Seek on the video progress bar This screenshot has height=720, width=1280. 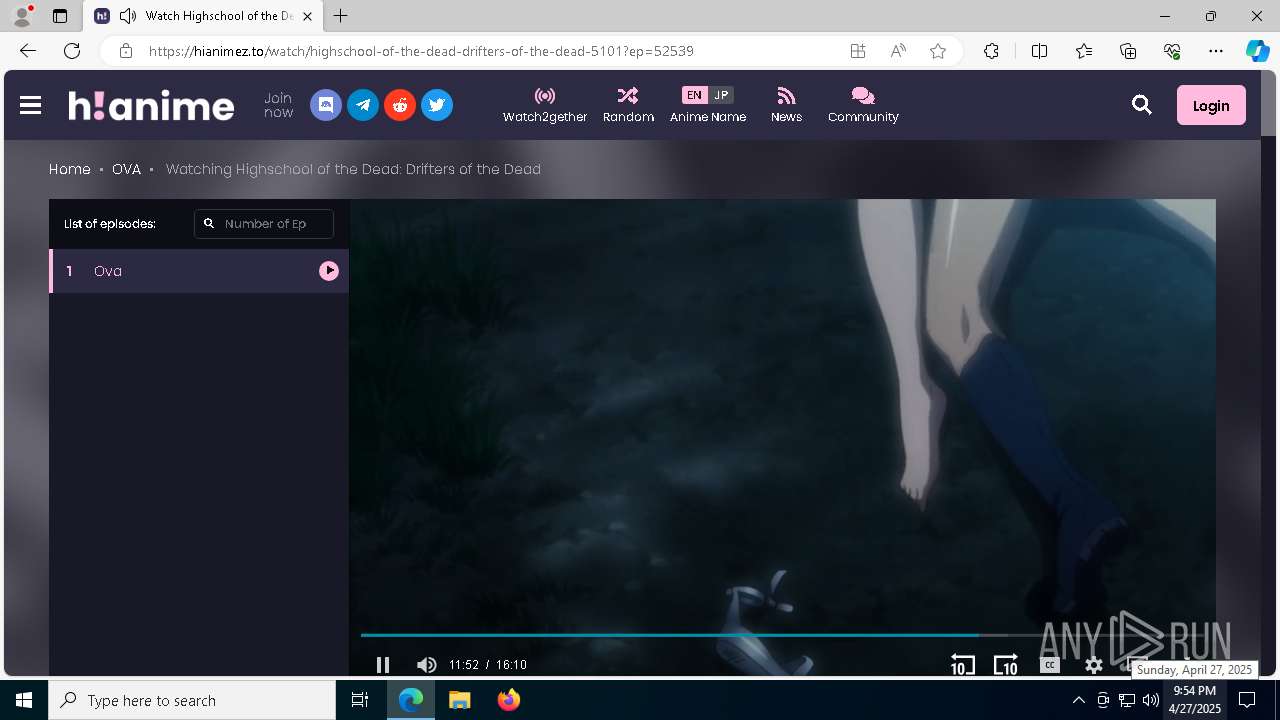(782, 635)
